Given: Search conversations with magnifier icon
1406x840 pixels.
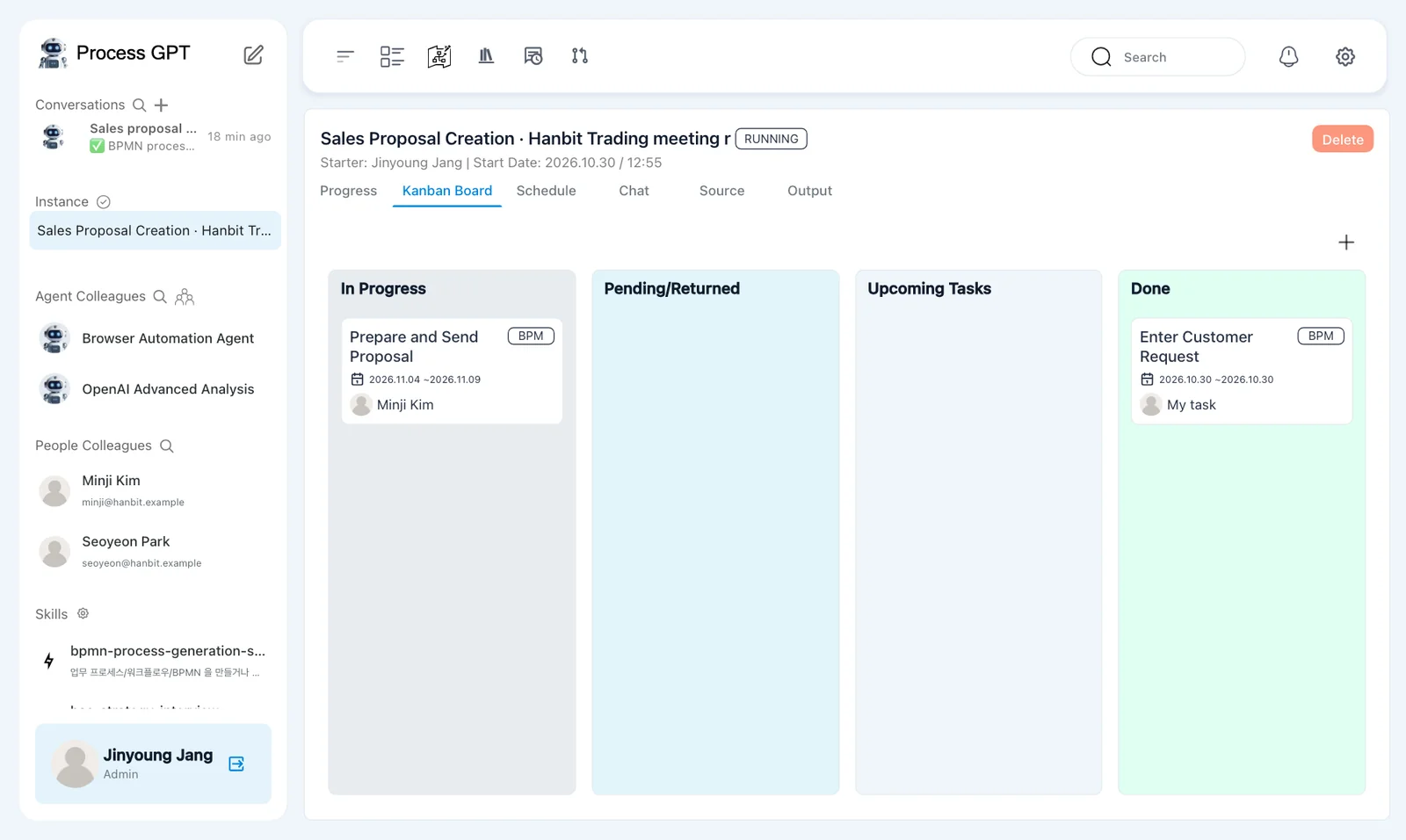Looking at the screenshot, I should point(139,105).
